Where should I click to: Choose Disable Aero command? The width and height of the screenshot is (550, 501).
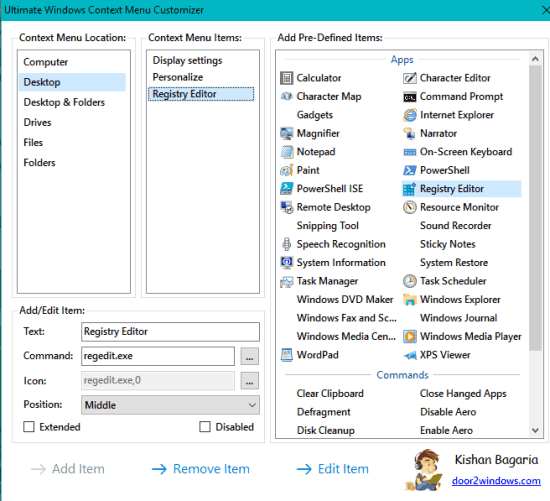pos(448,412)
